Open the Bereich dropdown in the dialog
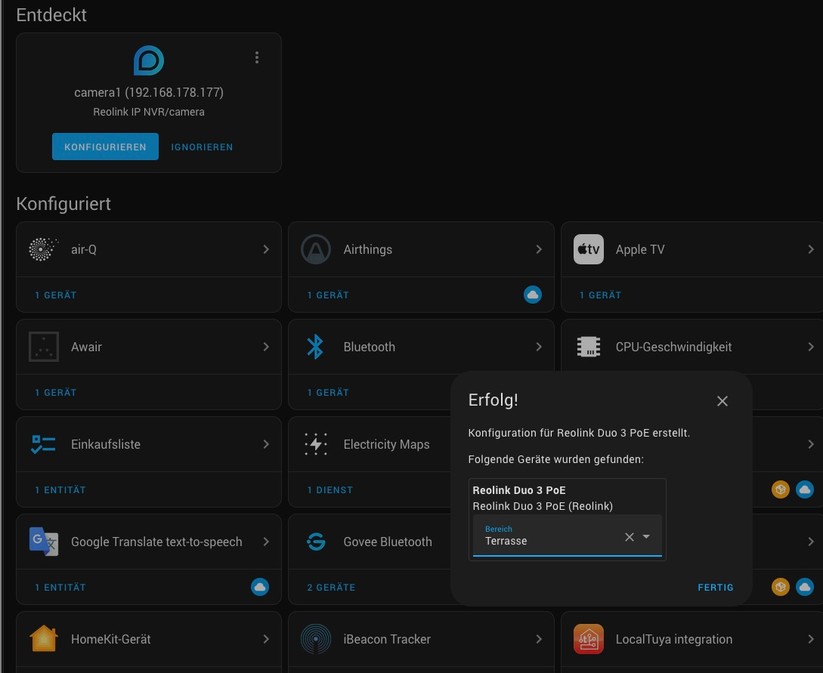 click(x=646, y=537)
